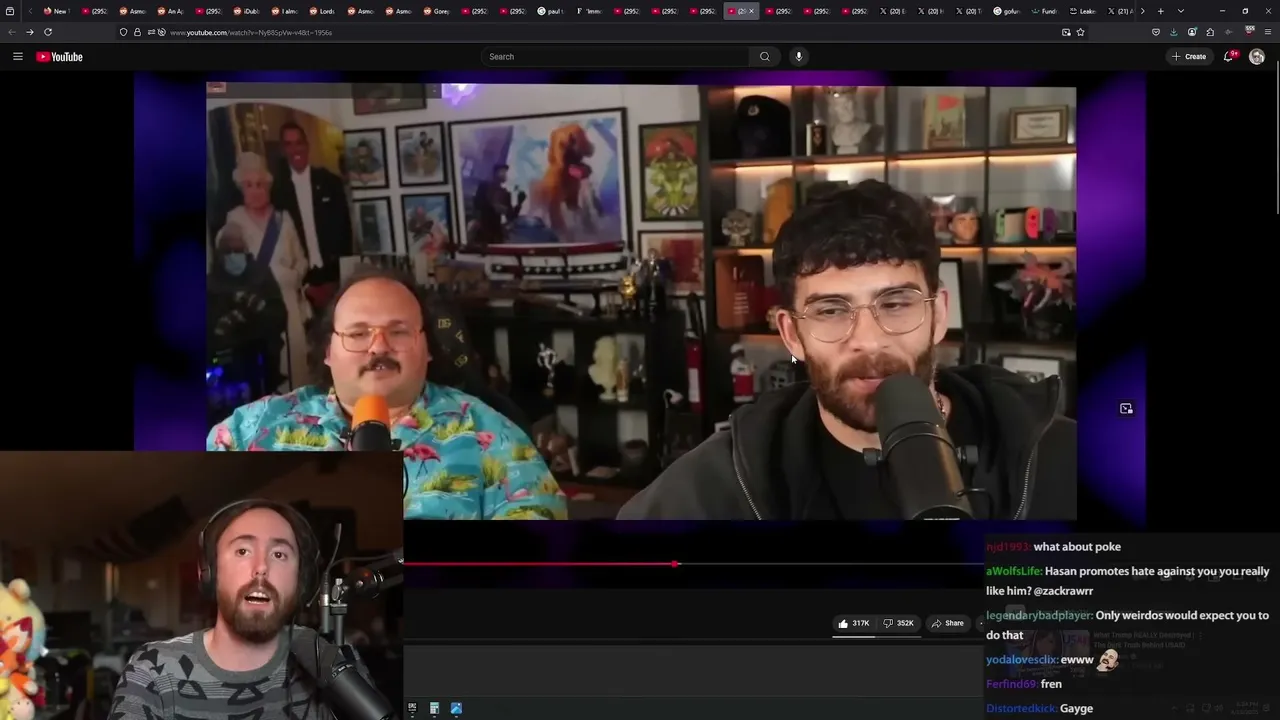Viewport: 1280px width, 720px height.
Task: Open Firefox View icon in tab bar
Action: tap(10, 11)
